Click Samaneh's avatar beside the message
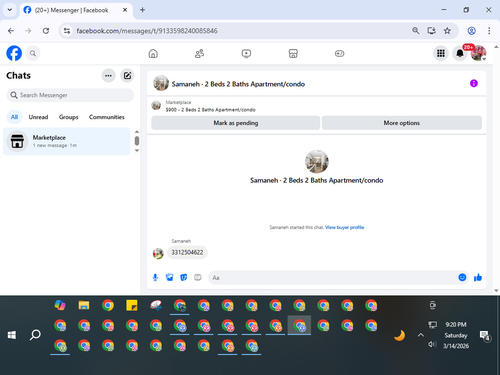 point(158,254)
